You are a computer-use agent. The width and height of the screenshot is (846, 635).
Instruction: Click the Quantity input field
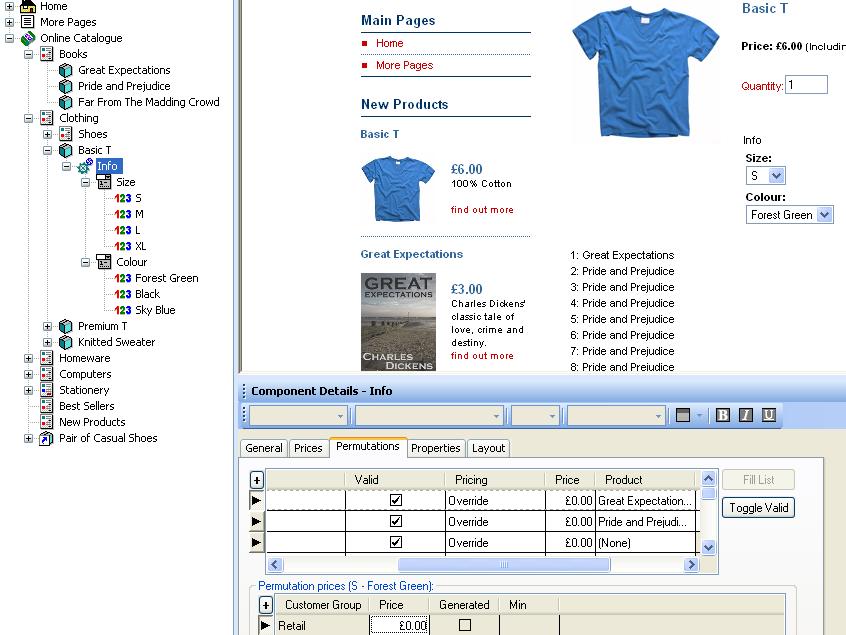point(806,85)
